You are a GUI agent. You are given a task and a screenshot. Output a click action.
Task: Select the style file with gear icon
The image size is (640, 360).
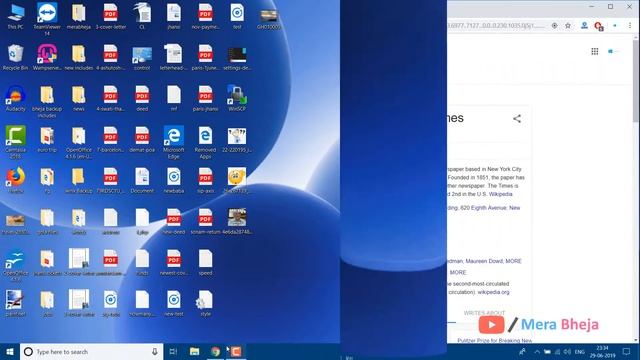click(205, 303)
